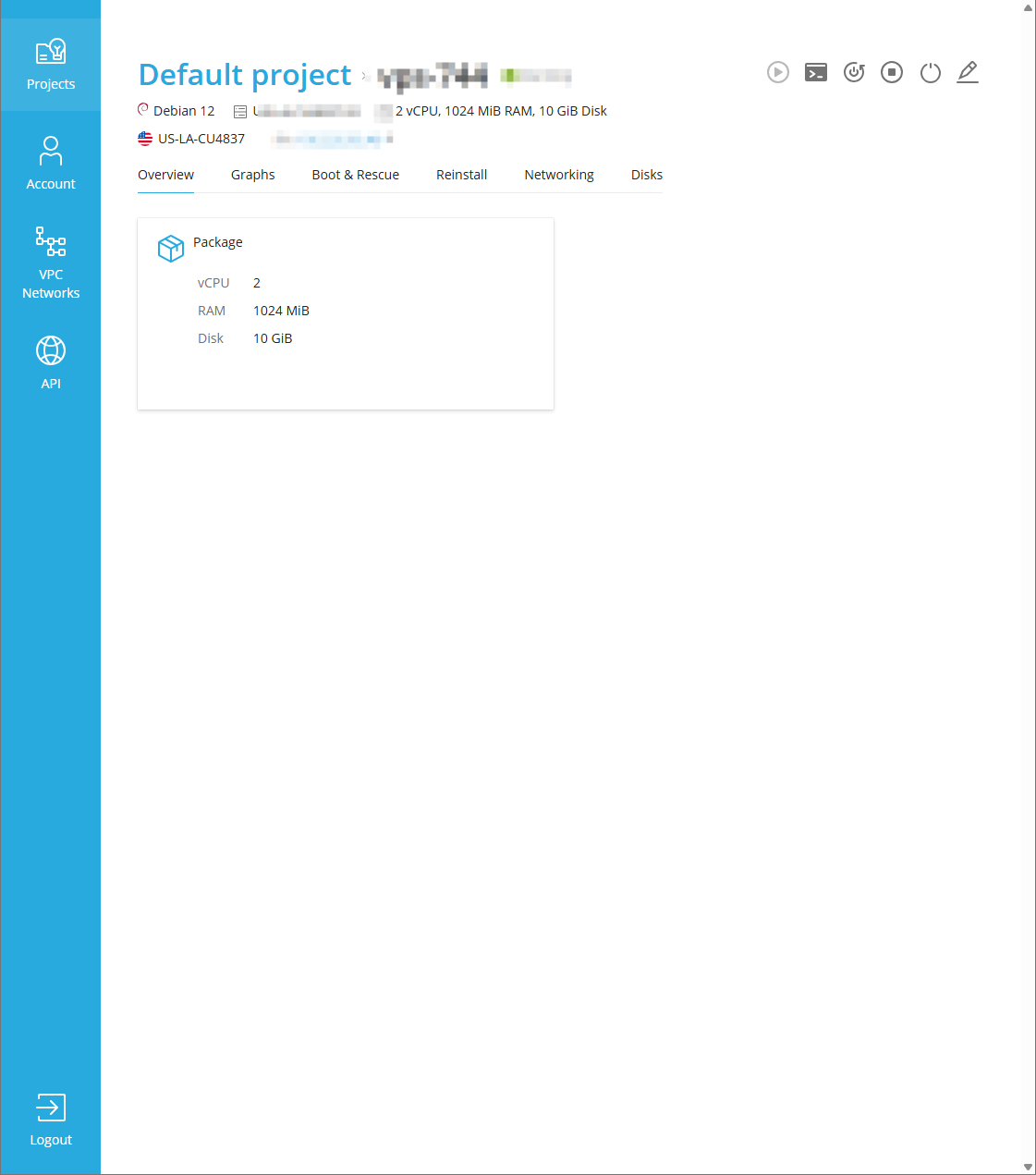Open the Boot & Rescue tab
1036x1175 pixels.
[x=355, y=175]
